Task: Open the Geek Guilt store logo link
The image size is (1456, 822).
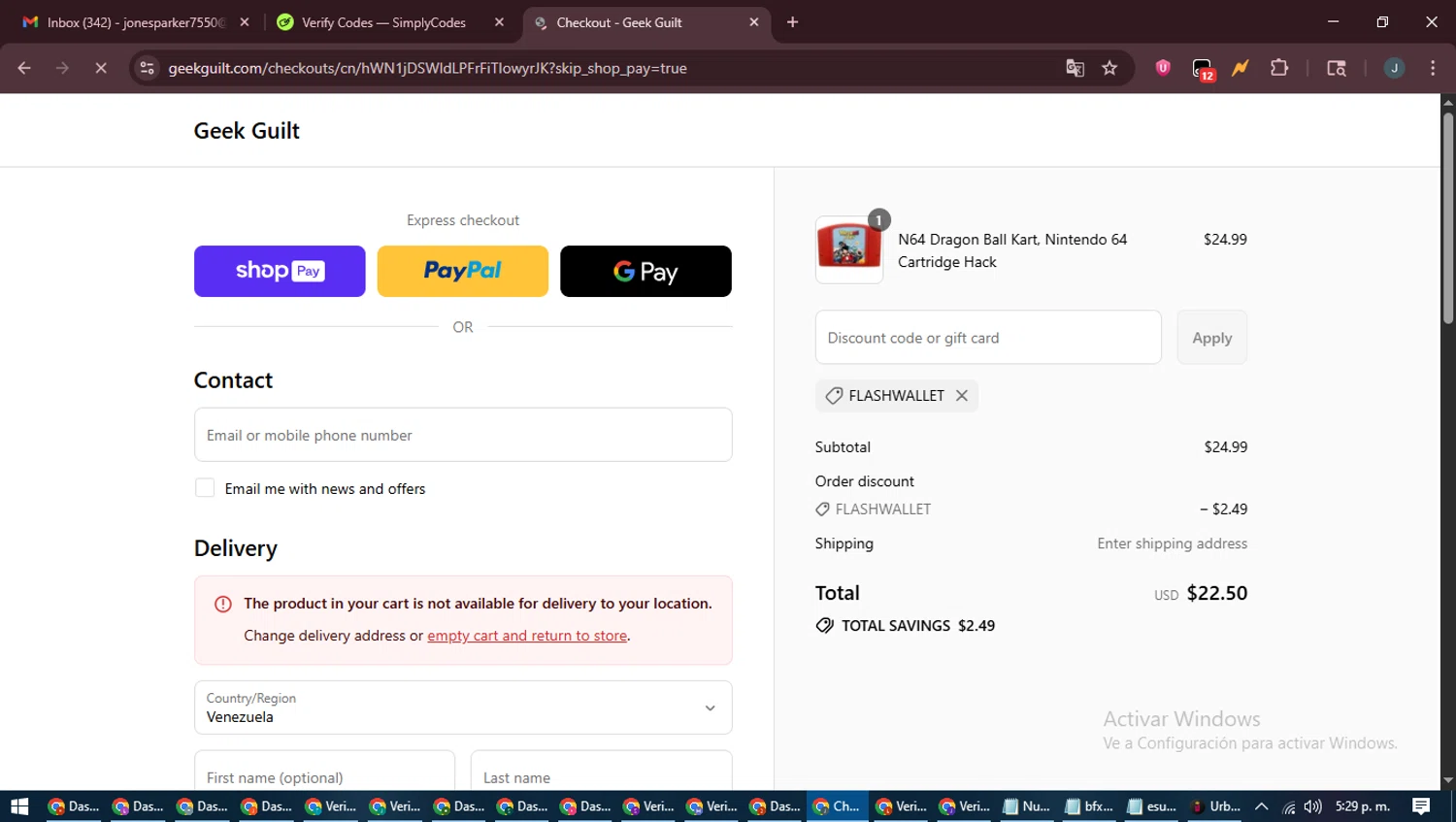Action: [247, 131]
